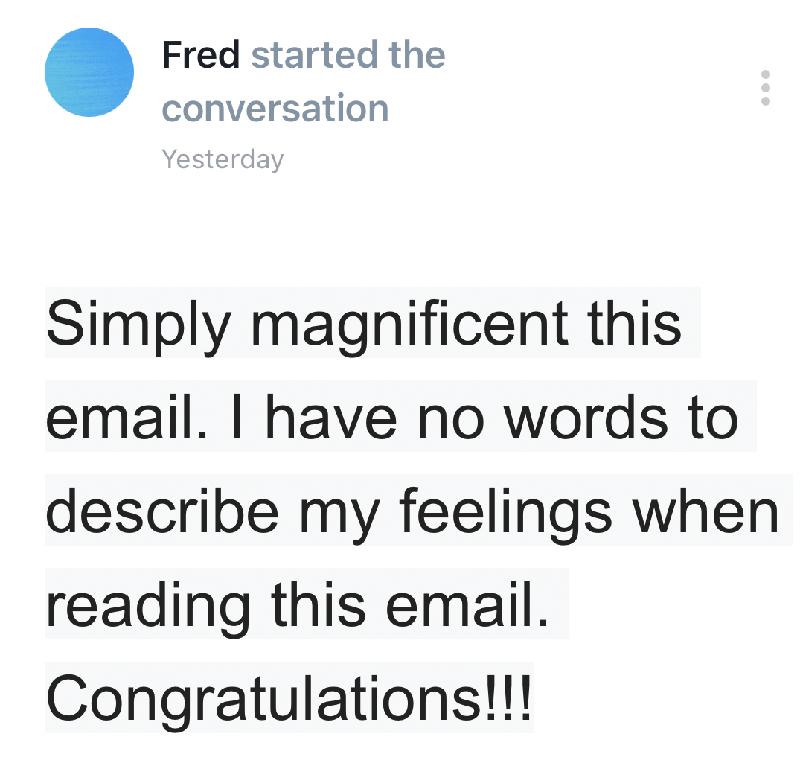Screen dimensions: 800x760
Task: Click 'Congratulations!!!' at the message end
Action: click(x=289, y=701)
